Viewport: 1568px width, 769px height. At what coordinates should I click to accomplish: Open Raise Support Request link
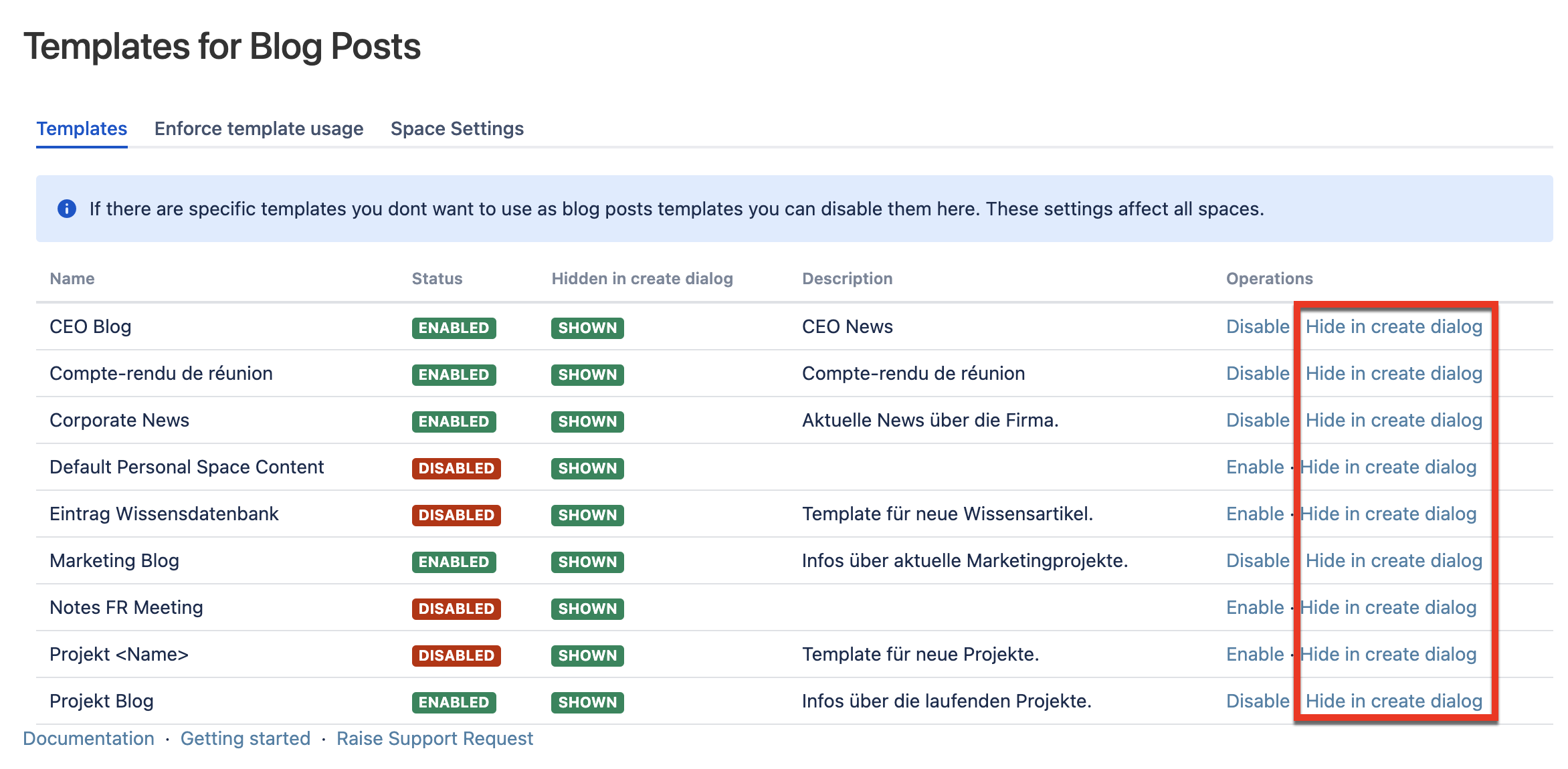[434, 738]
